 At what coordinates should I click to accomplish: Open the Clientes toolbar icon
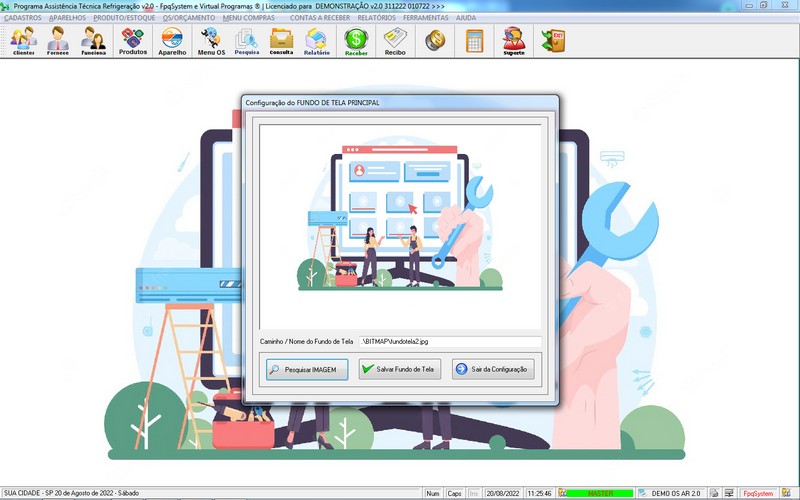point(23,41)
